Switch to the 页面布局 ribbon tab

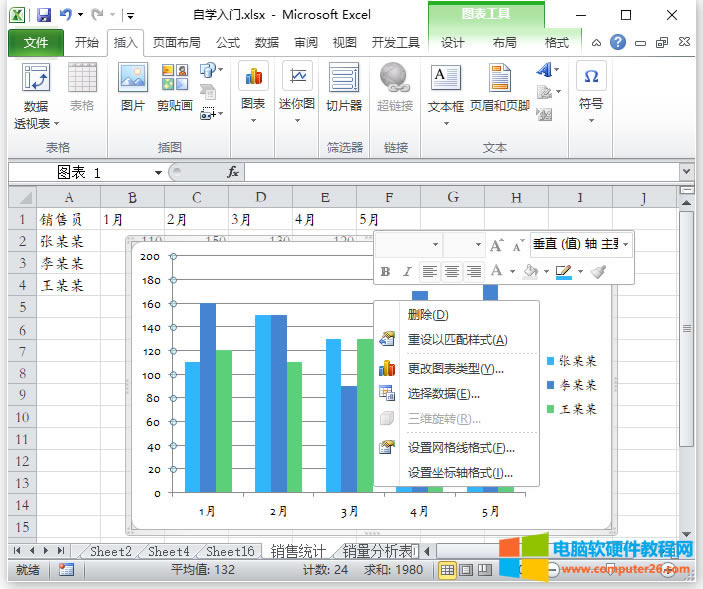pyautogui.click(x=176, y=43)
